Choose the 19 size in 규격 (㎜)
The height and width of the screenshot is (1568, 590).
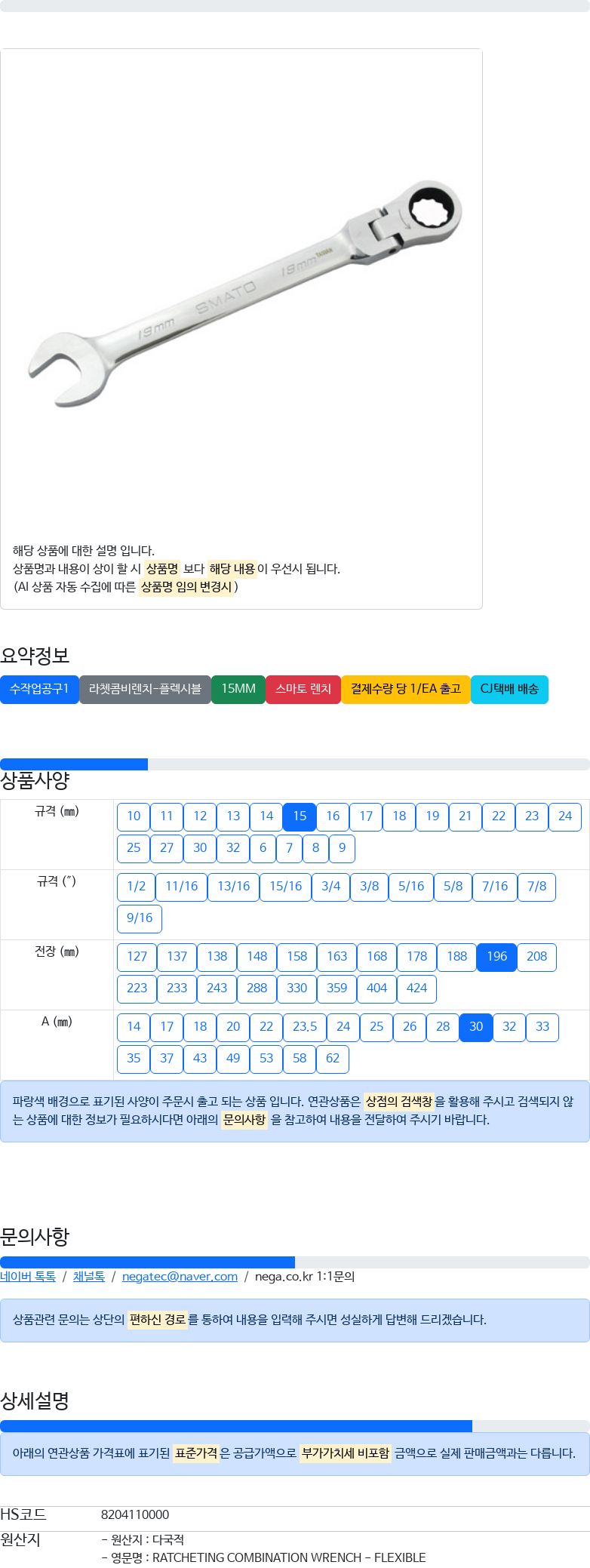click(x=432, y=816)
